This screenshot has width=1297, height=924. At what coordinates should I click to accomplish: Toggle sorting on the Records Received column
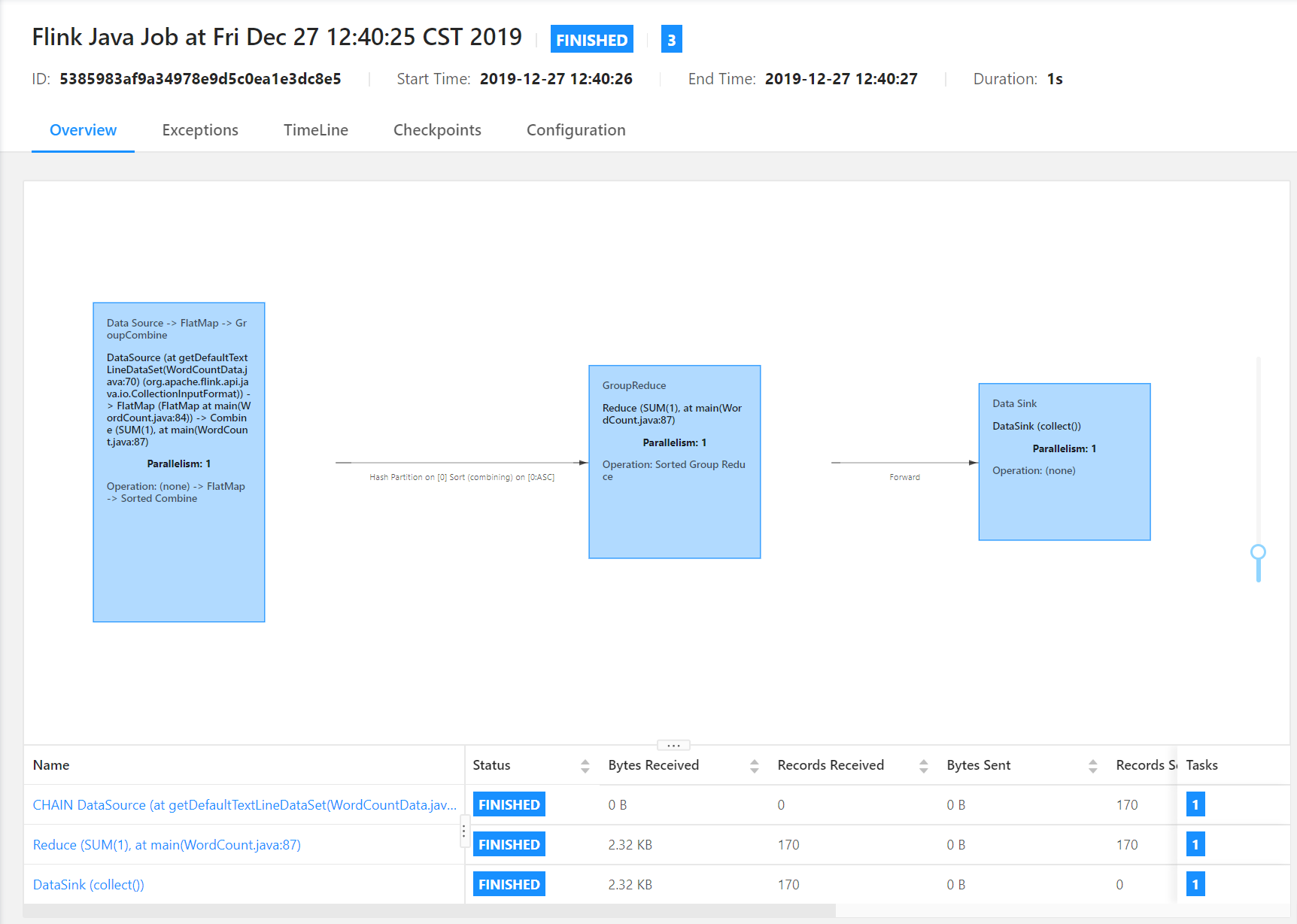(924, 764)
